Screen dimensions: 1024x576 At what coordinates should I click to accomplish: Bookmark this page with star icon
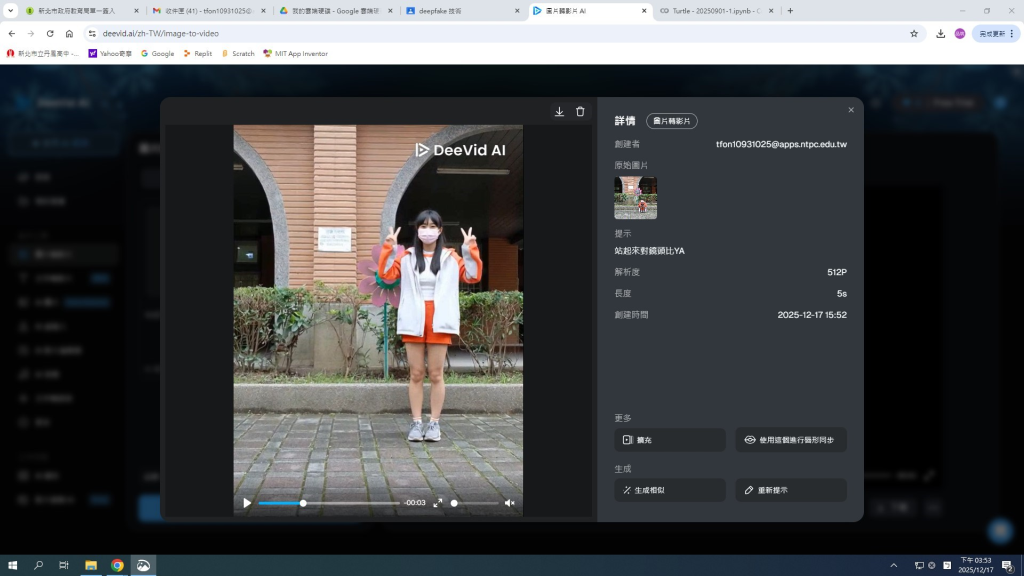click(x=914, y=33)
